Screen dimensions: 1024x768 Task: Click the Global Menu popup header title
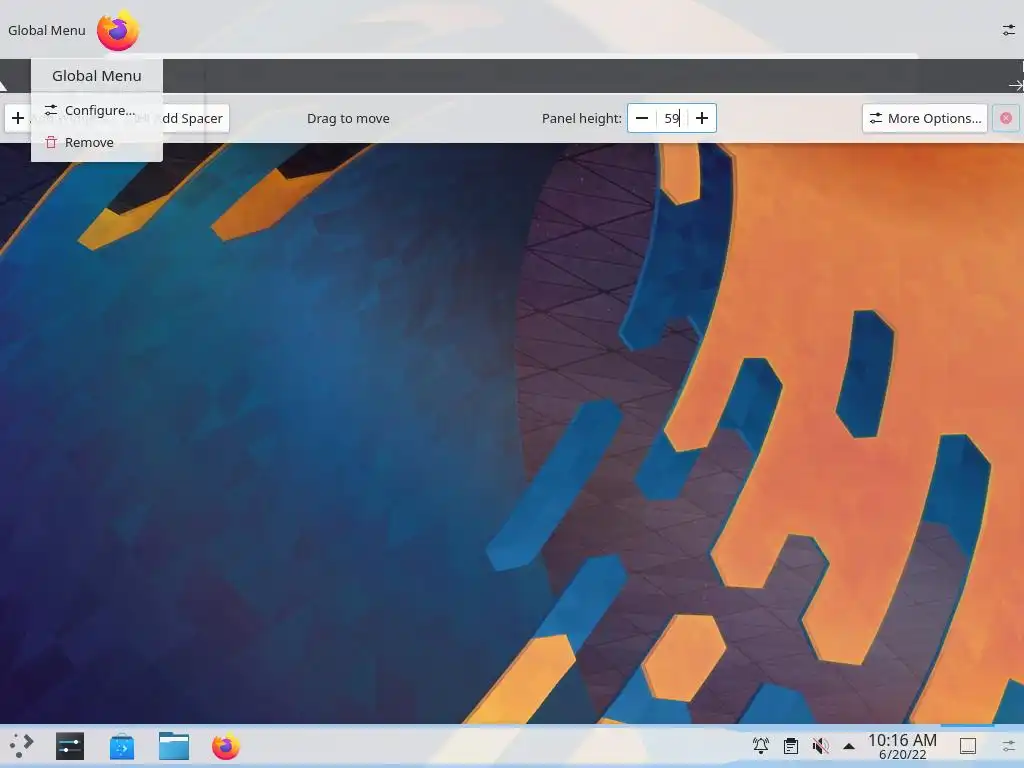point(97,76)
